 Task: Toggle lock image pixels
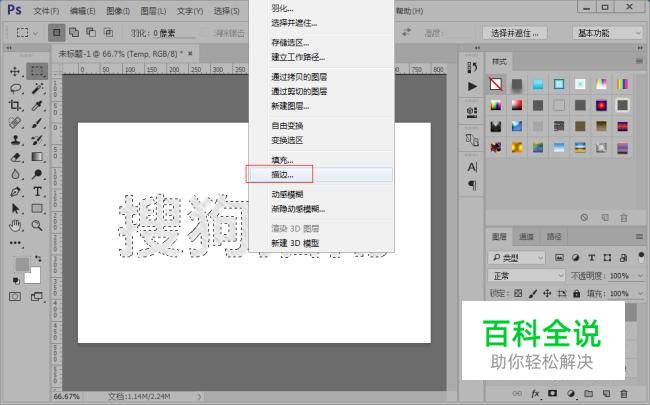(x=533, y=293)
